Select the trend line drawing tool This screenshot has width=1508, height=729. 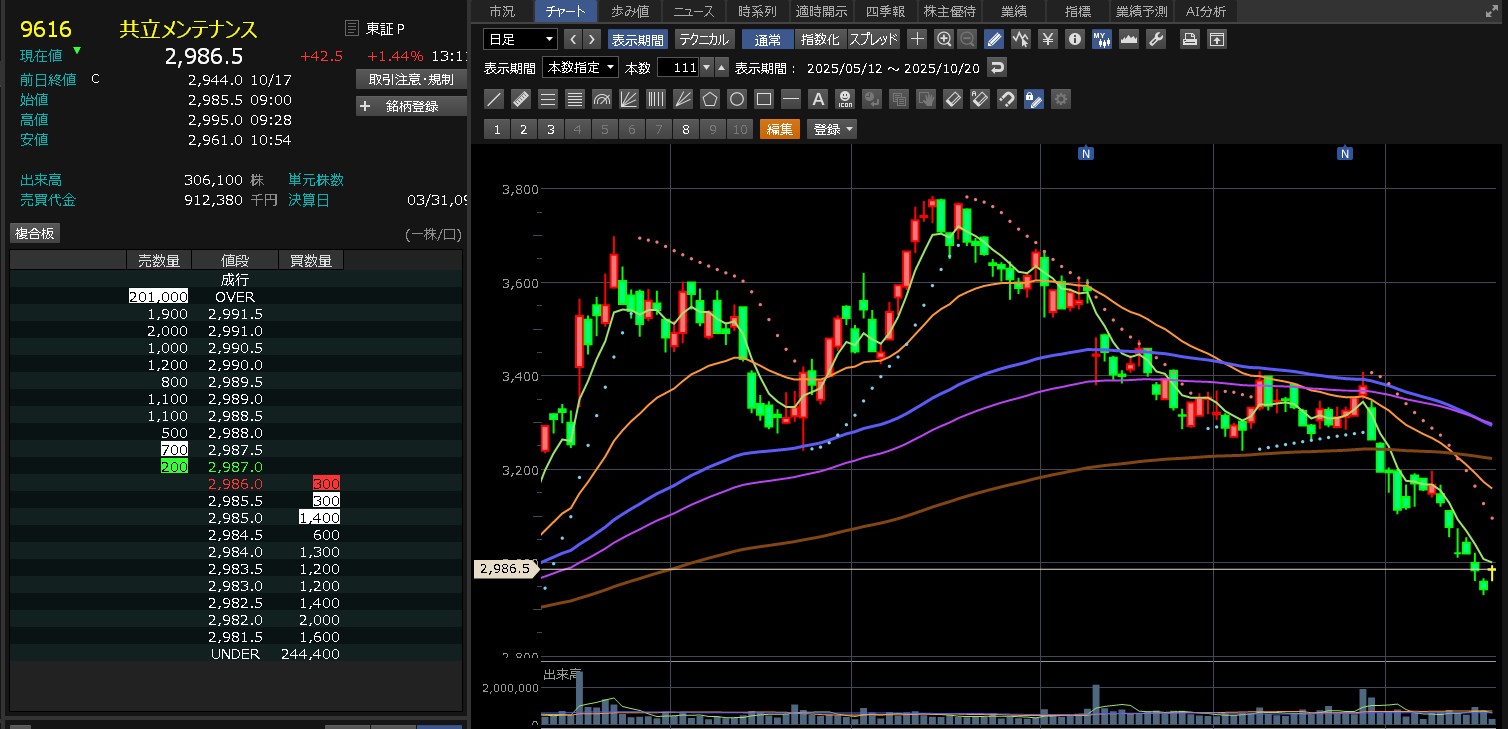493,99
